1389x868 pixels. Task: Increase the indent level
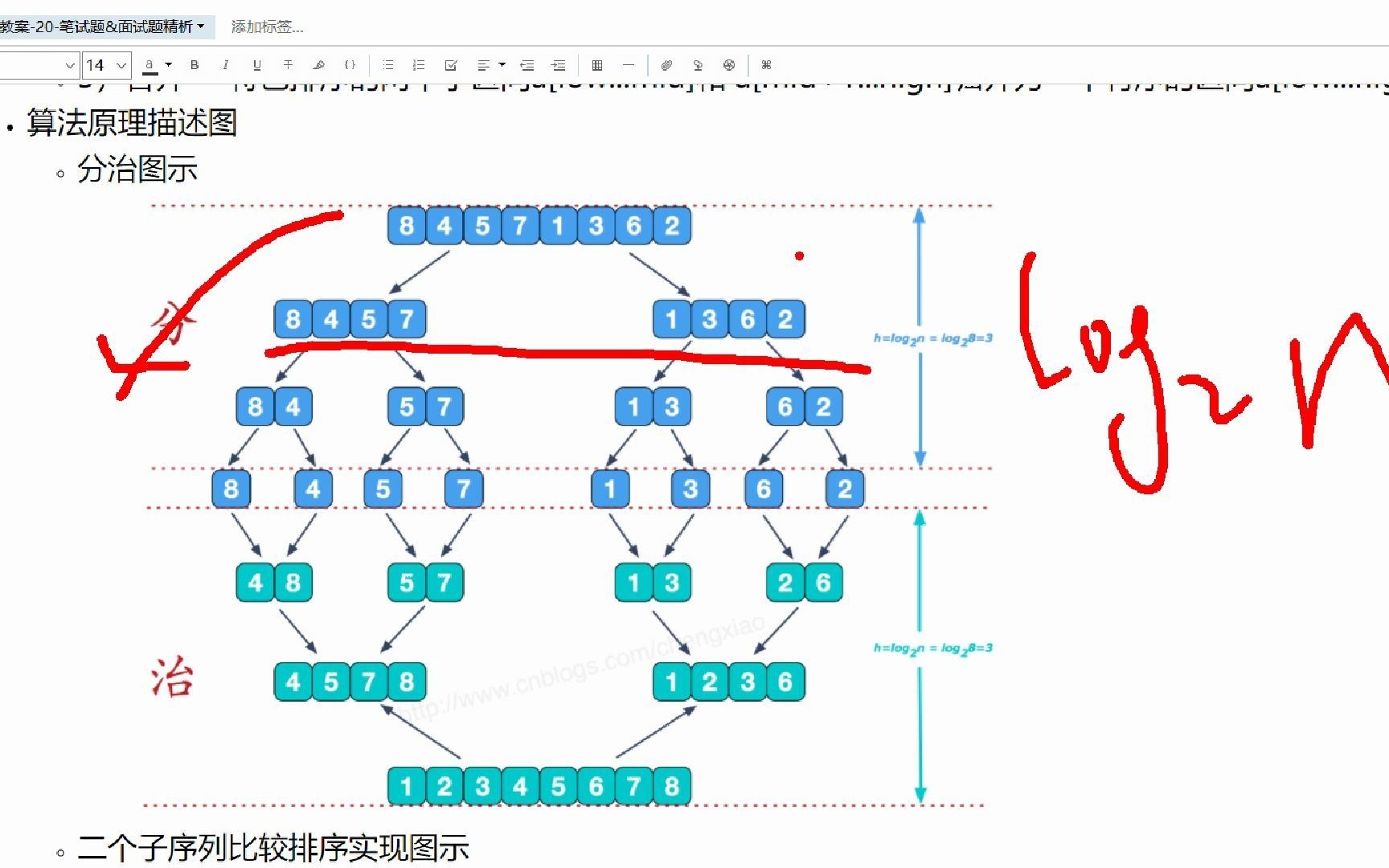click(559, 65)
